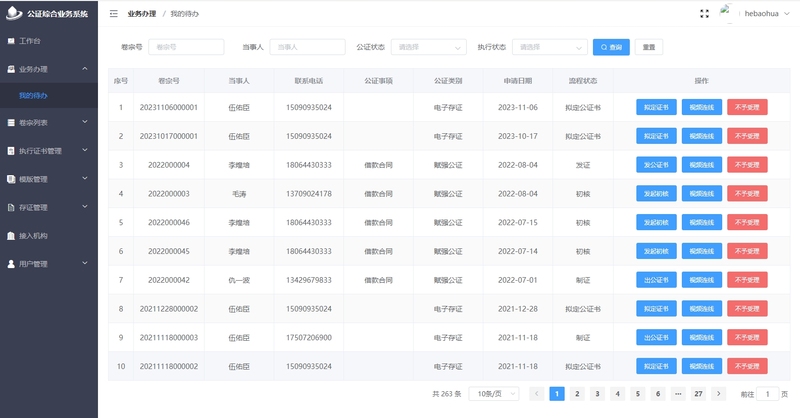Go to last page 27
This screenshot has width=800, height=418.
click(x=698, y=394)
